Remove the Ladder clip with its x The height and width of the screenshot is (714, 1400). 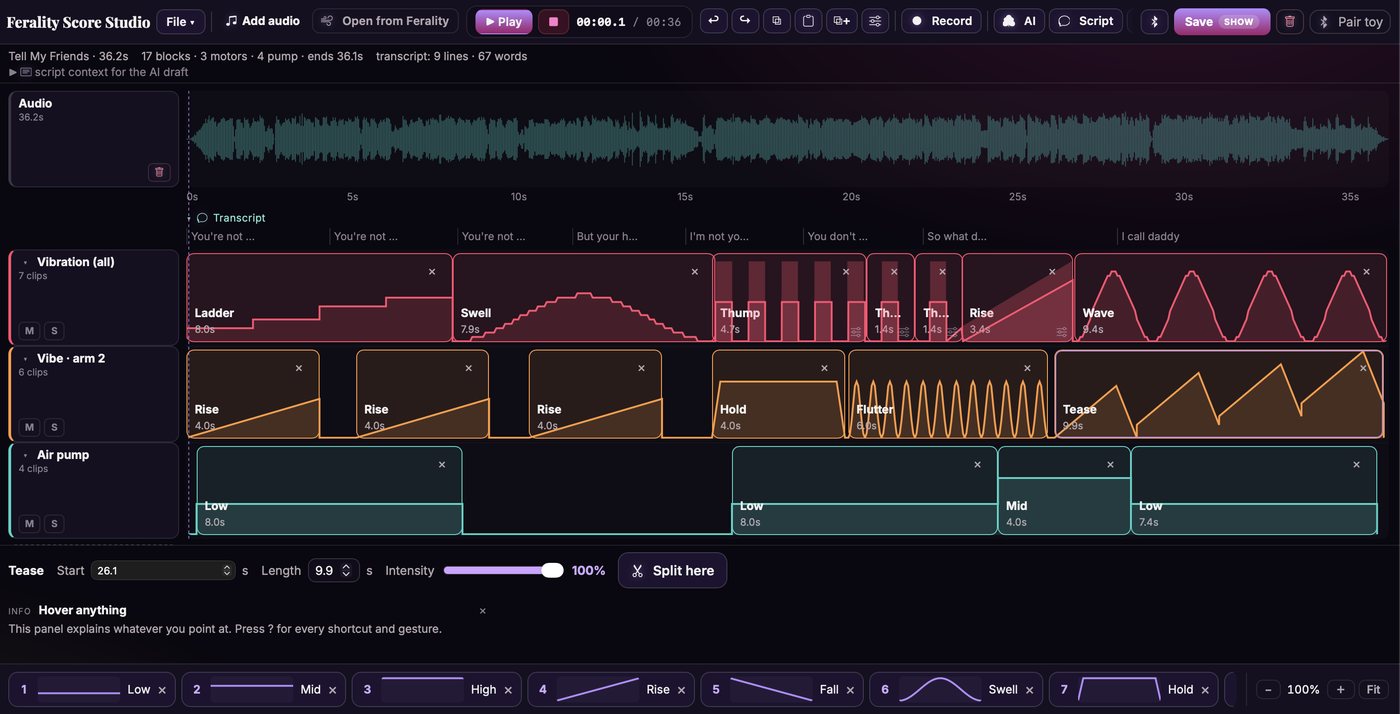pos(432,272)
